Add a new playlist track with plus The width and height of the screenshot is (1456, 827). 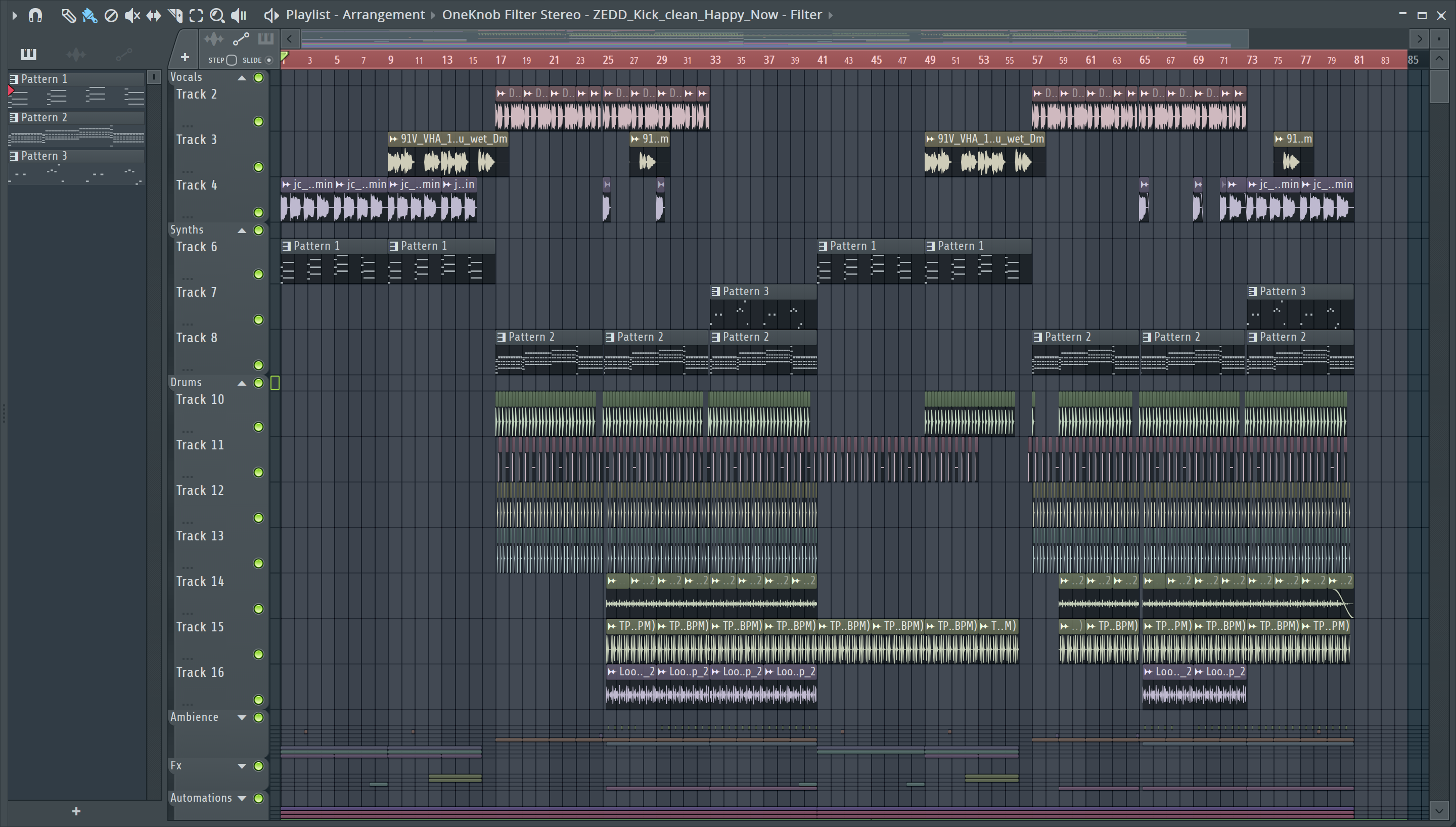(185, 57)
